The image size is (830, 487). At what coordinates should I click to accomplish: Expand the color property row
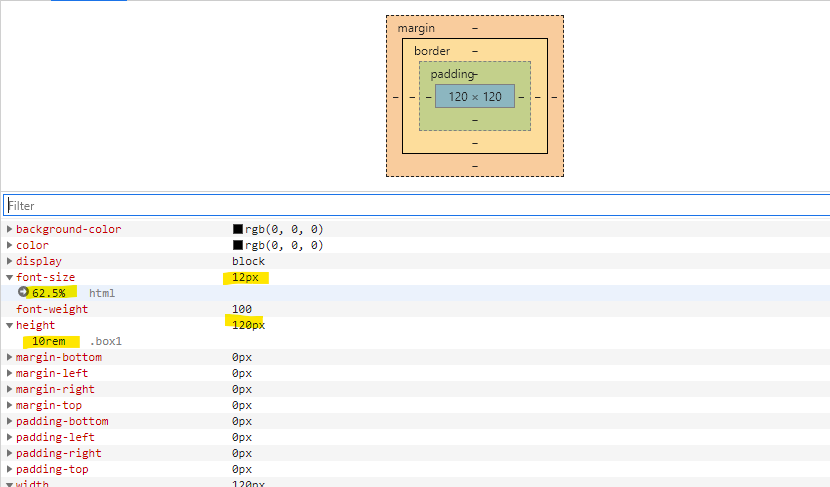tap(9, 245)
